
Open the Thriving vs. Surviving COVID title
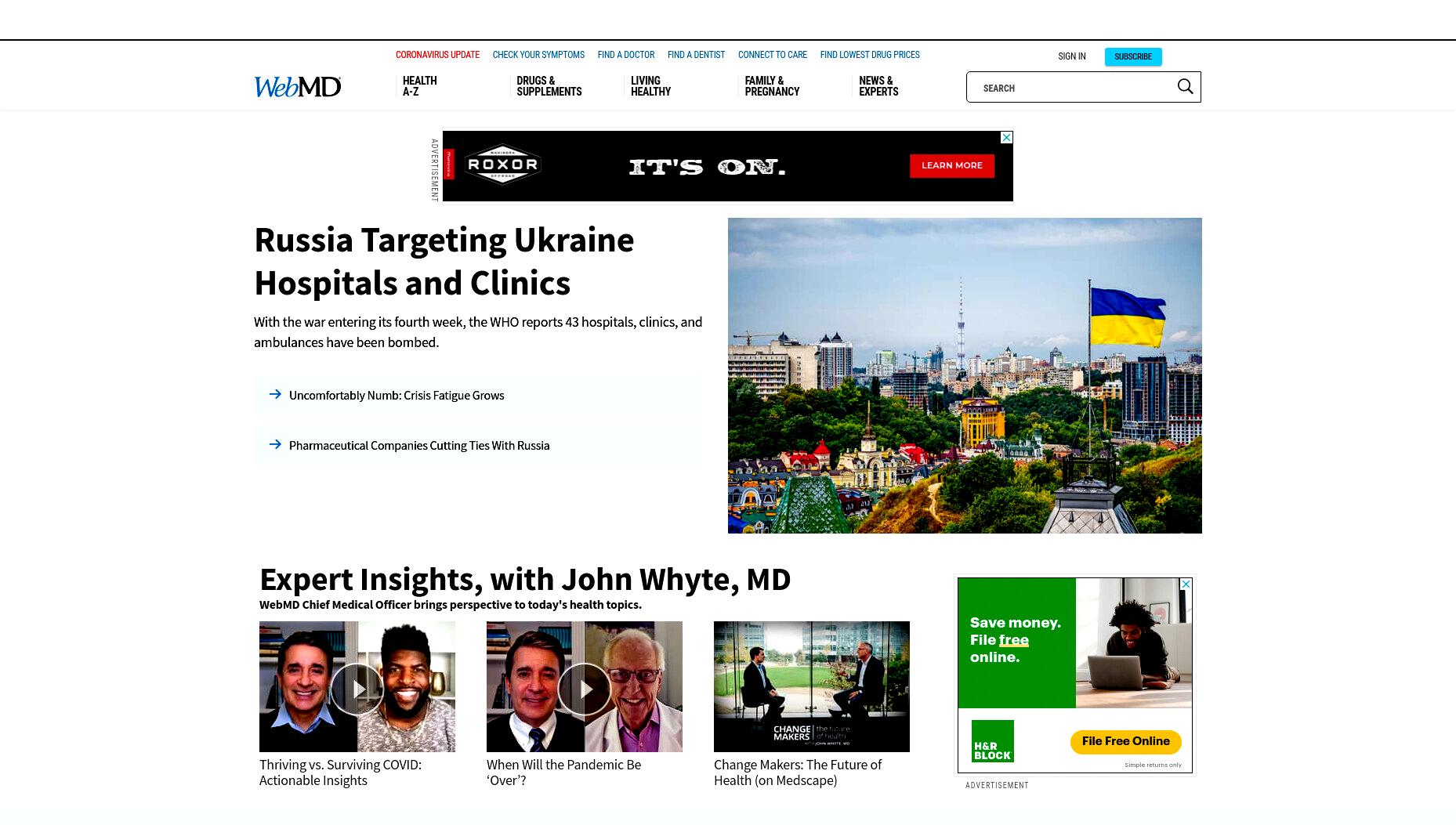340,773
